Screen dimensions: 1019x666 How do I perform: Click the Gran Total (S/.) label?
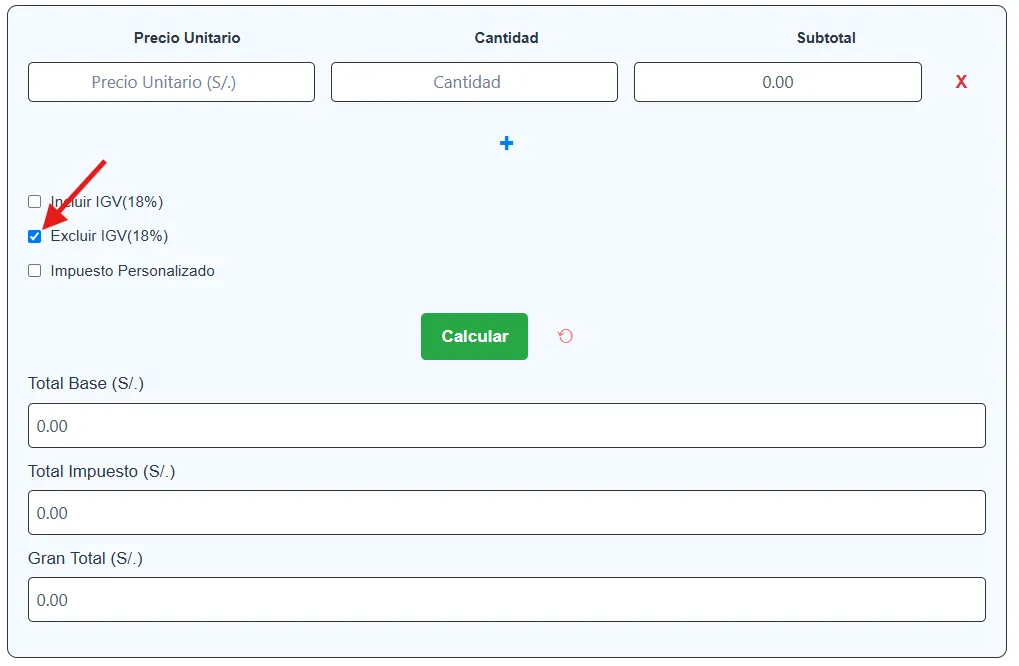(x=85, y=558)
